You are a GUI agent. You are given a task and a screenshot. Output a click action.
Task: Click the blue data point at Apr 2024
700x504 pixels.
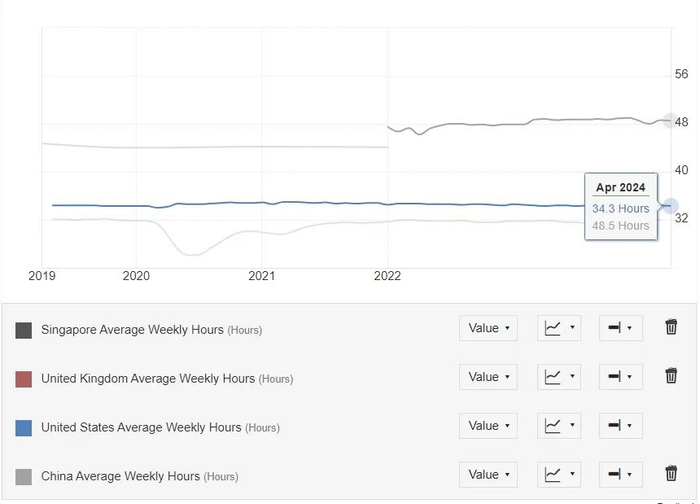click(x=670, y=206)
